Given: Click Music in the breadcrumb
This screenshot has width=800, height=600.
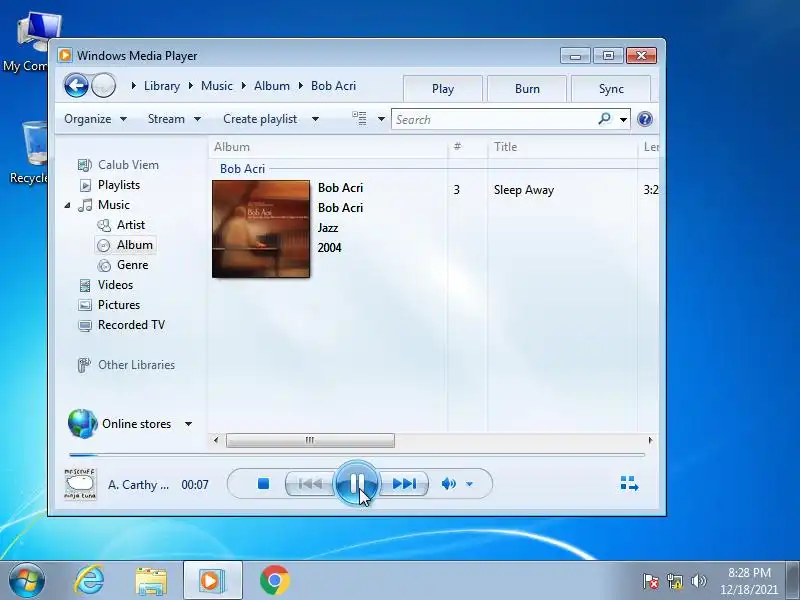Looking at the screenshot, I should pos(216,86).
